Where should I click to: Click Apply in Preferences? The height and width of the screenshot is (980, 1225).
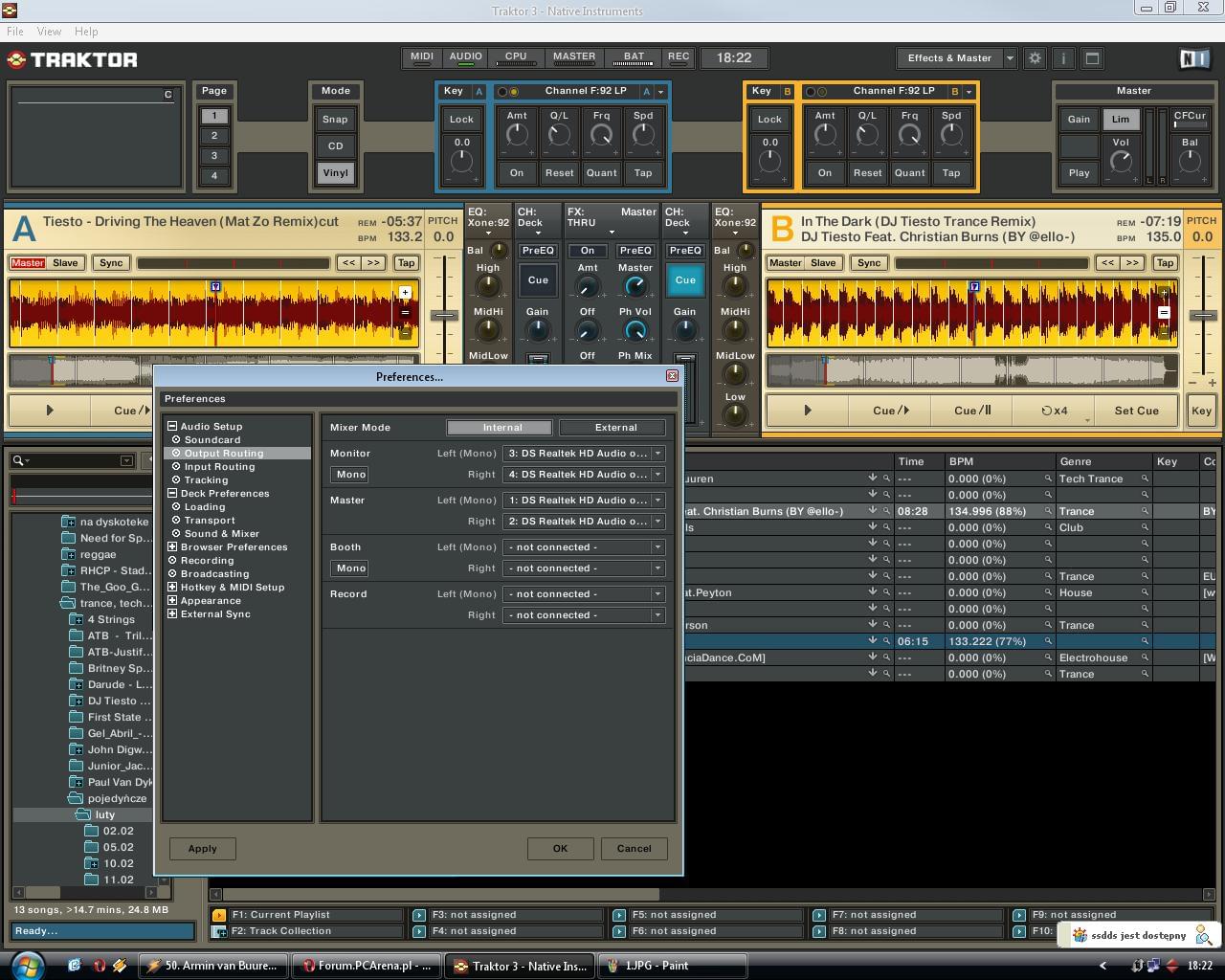202,849
